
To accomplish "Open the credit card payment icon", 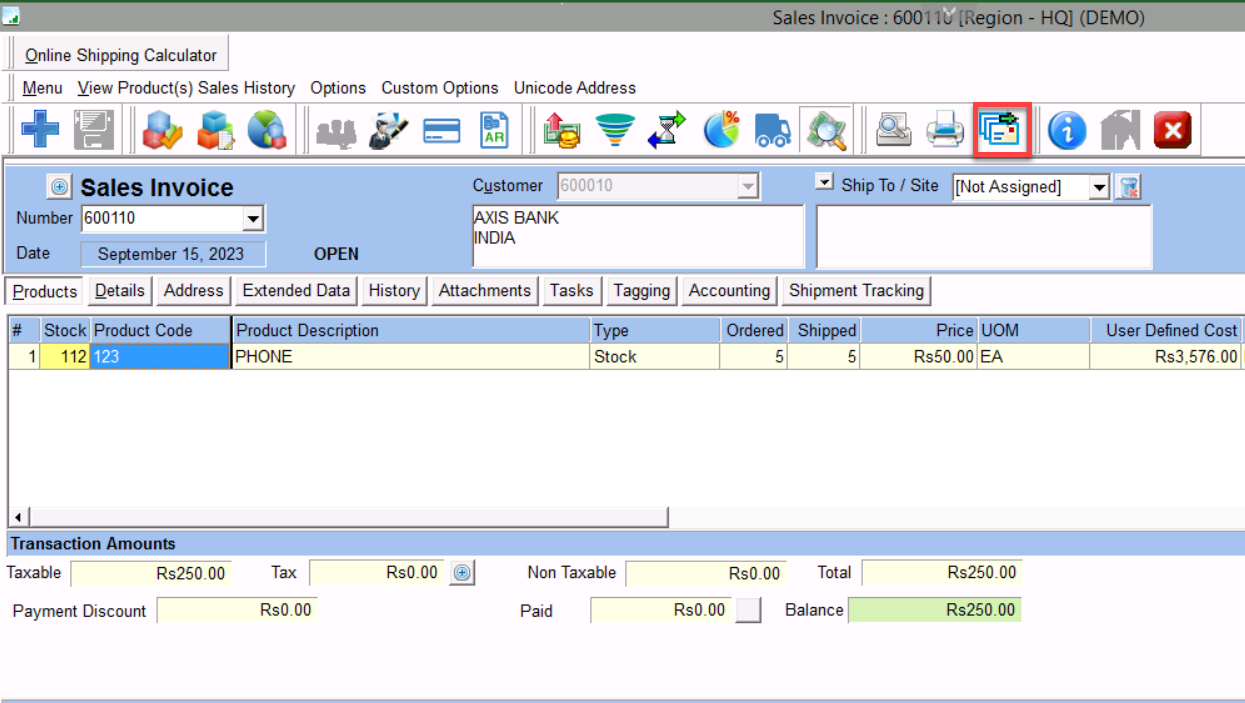I will [441, 130].
